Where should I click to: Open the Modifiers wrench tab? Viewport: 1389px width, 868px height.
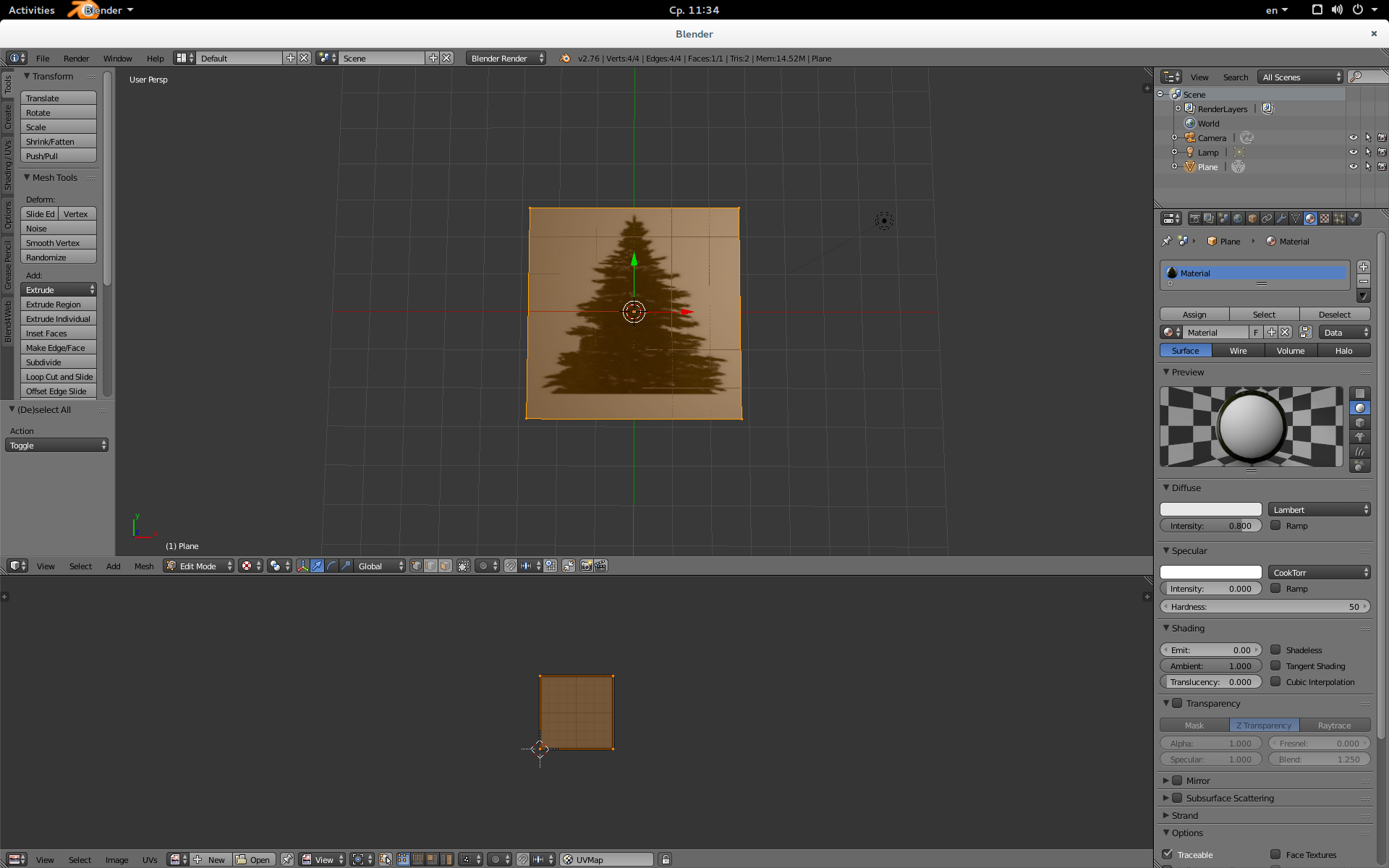coord(1281,218)
